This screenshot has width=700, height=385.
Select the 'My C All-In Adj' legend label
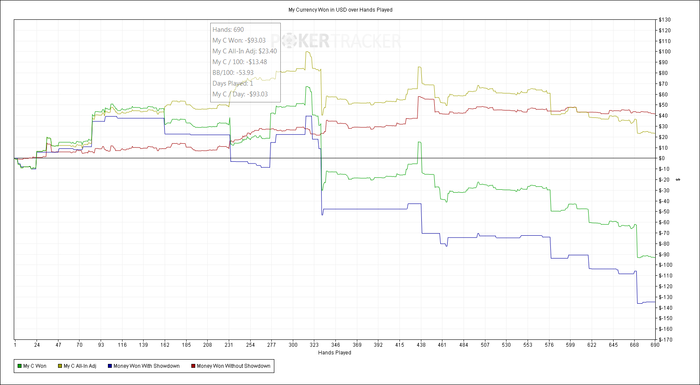79,366
